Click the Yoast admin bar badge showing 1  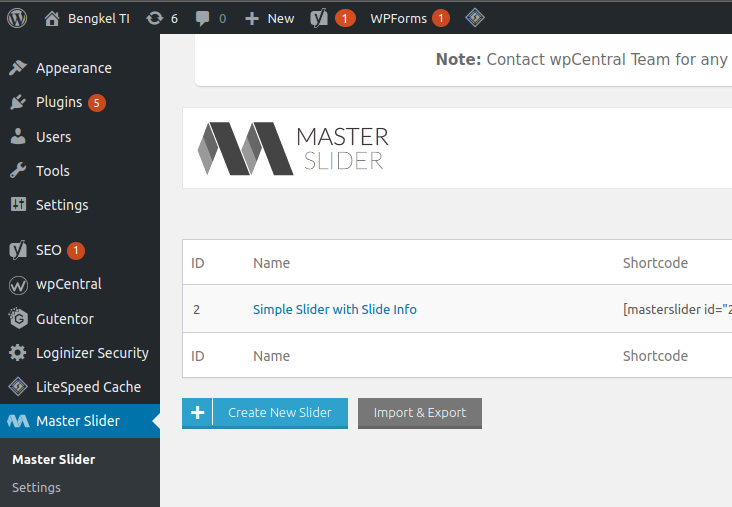(345, 19)
